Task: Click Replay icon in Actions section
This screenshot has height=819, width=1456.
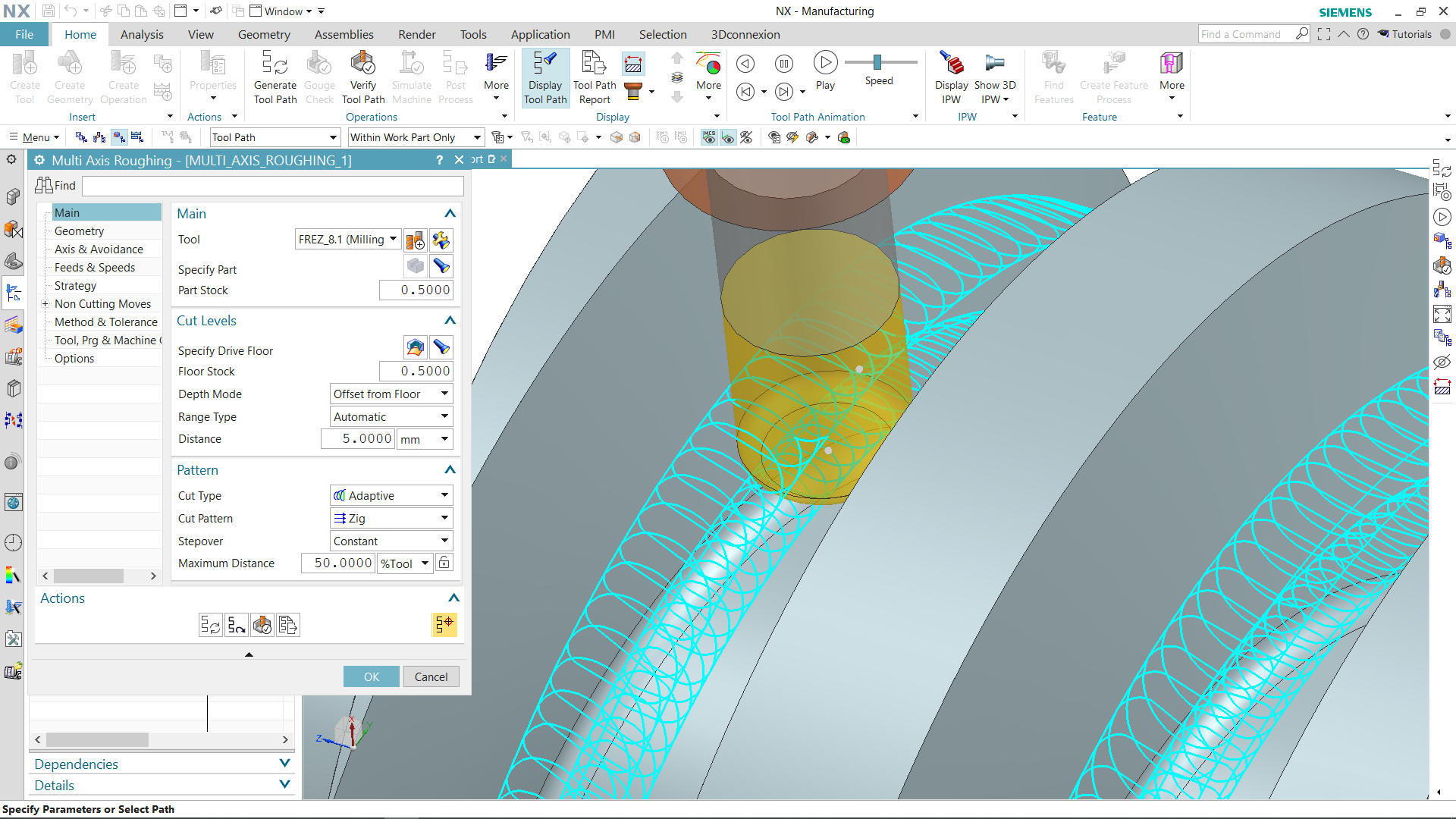Action: click(x=236, y=625)
